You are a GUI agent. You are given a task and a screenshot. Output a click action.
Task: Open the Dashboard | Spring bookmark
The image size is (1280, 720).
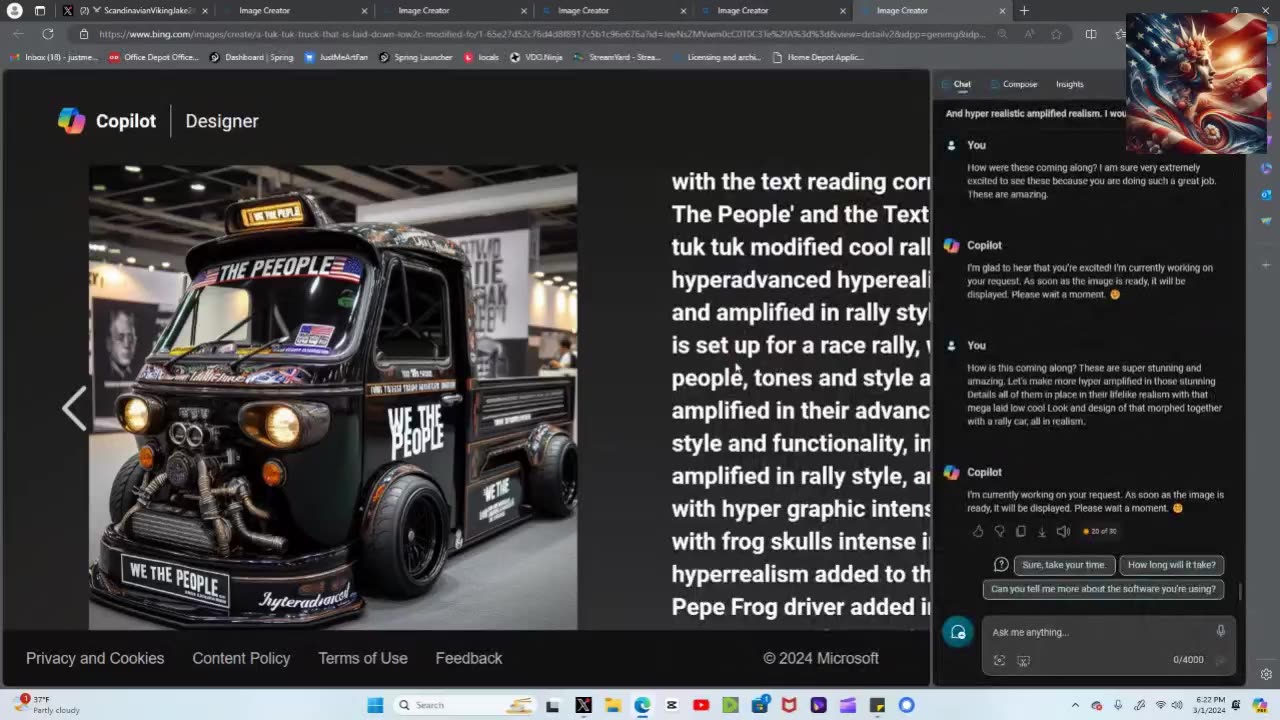[251, 57]
